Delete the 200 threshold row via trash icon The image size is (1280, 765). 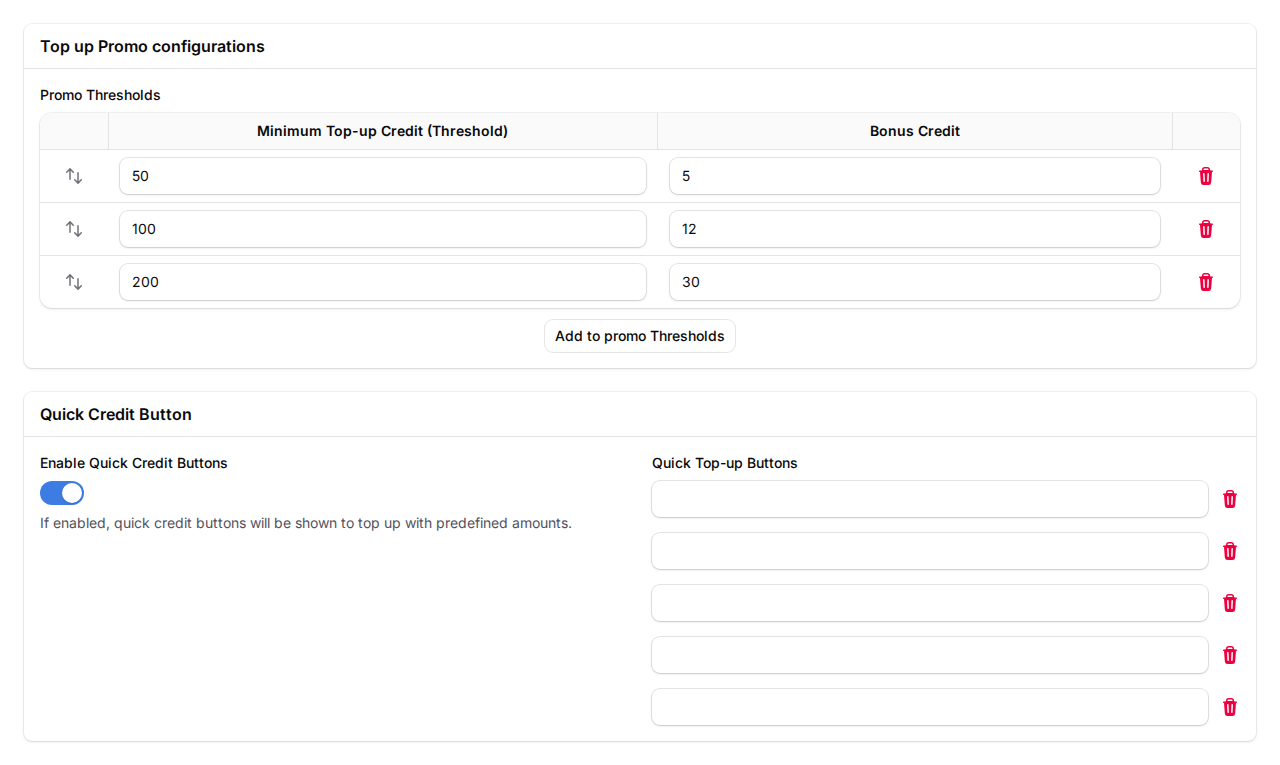1206,282
